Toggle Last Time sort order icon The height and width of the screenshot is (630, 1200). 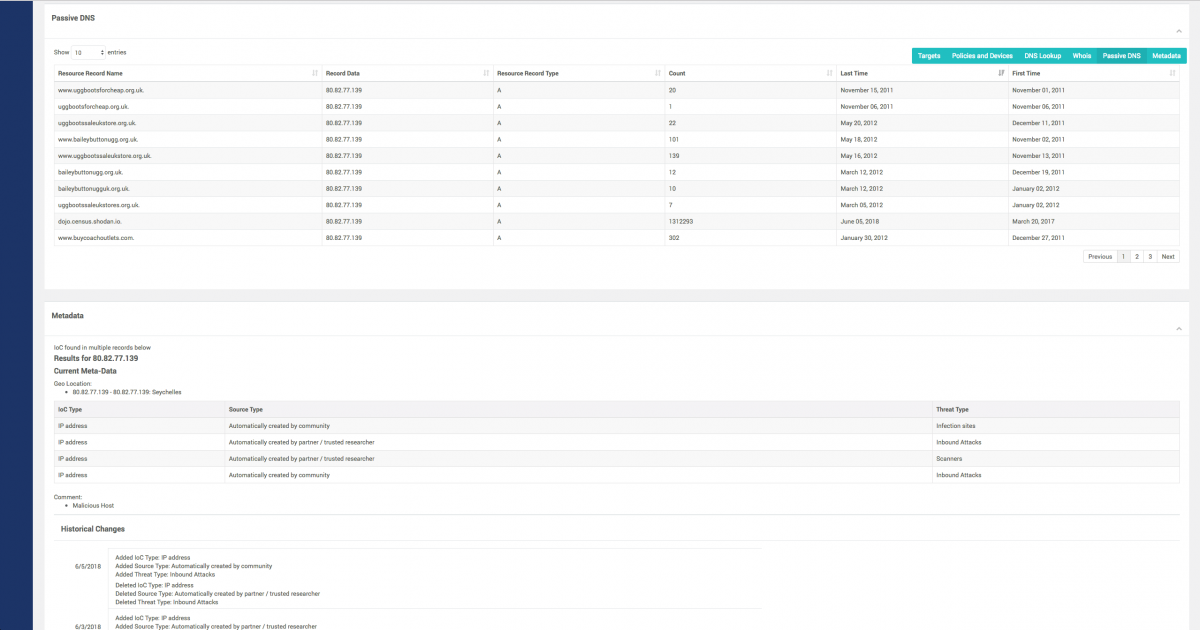tap(1001, 73)
